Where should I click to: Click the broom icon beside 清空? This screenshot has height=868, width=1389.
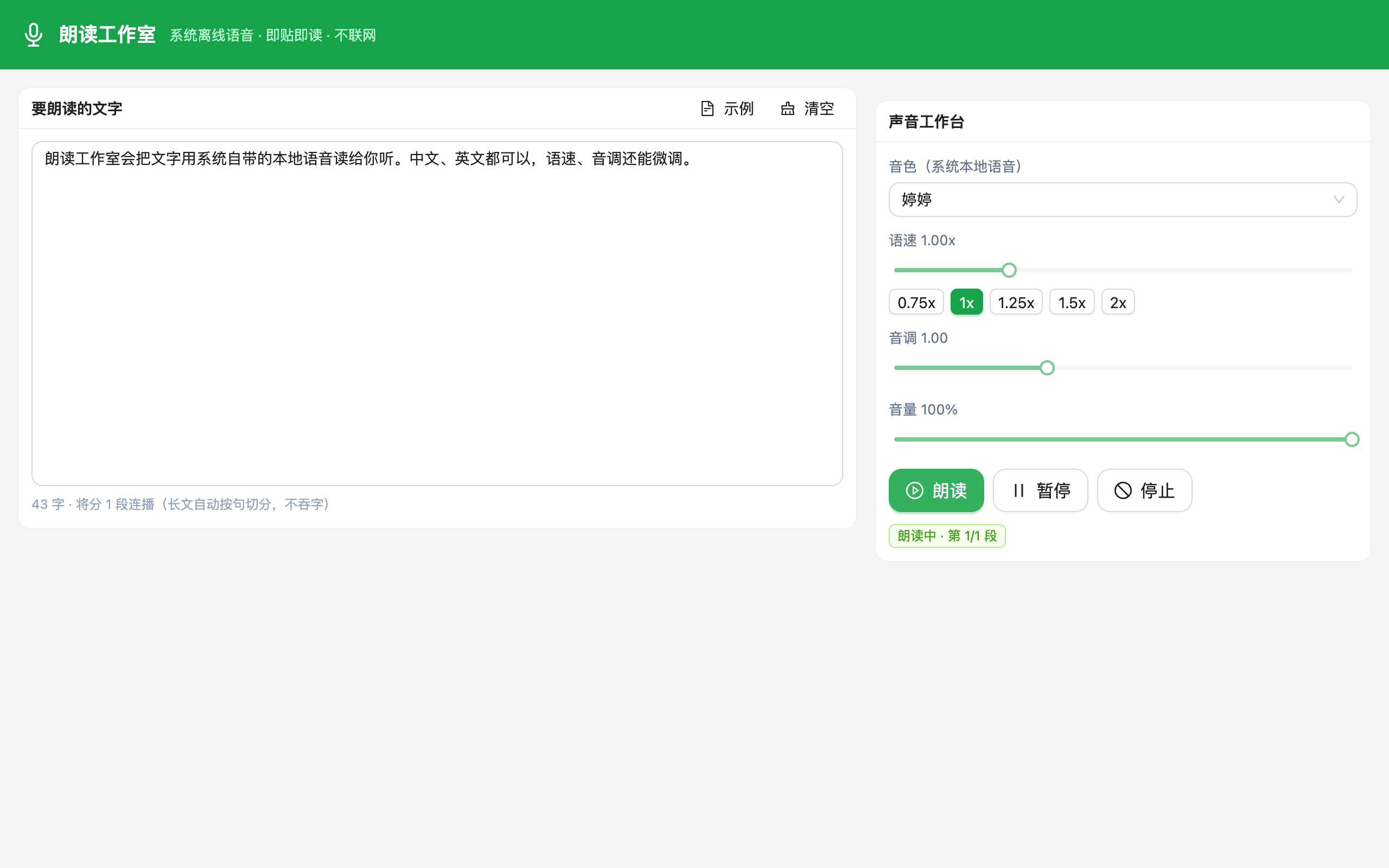coord(787,108)
